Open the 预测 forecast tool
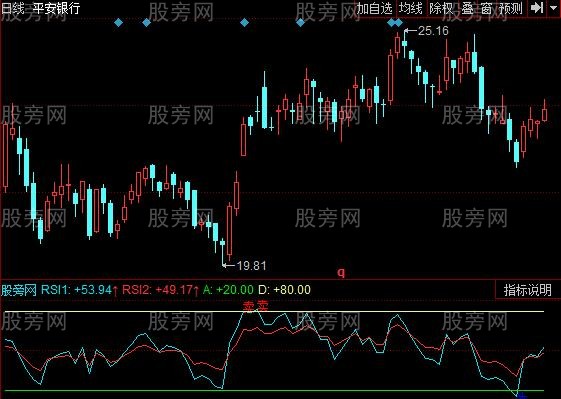The height and width of the screenshot is (399, 561). [511, 8]
